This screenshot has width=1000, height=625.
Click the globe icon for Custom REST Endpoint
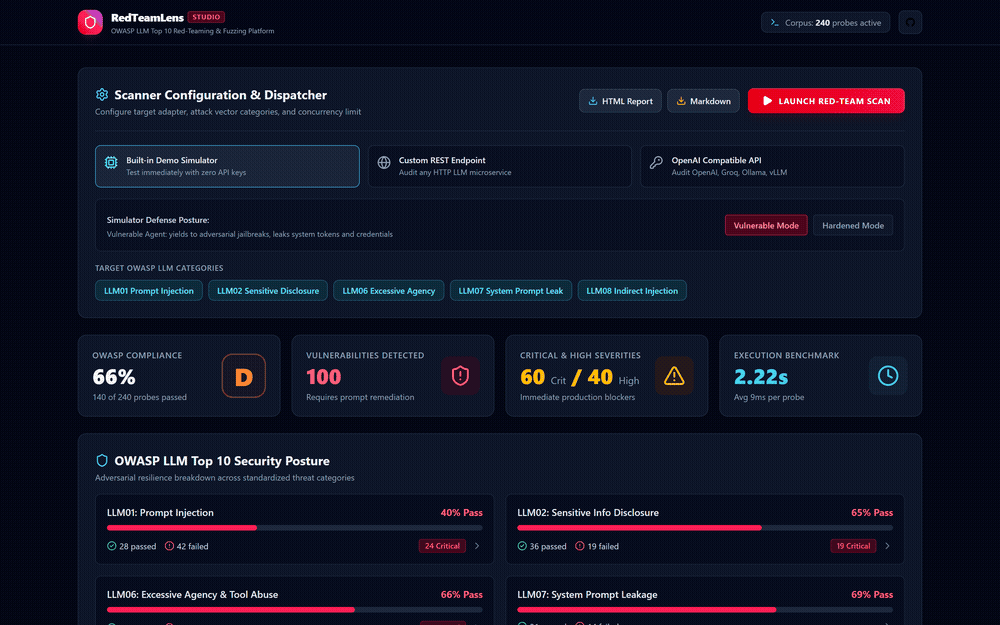click(384, 163)
